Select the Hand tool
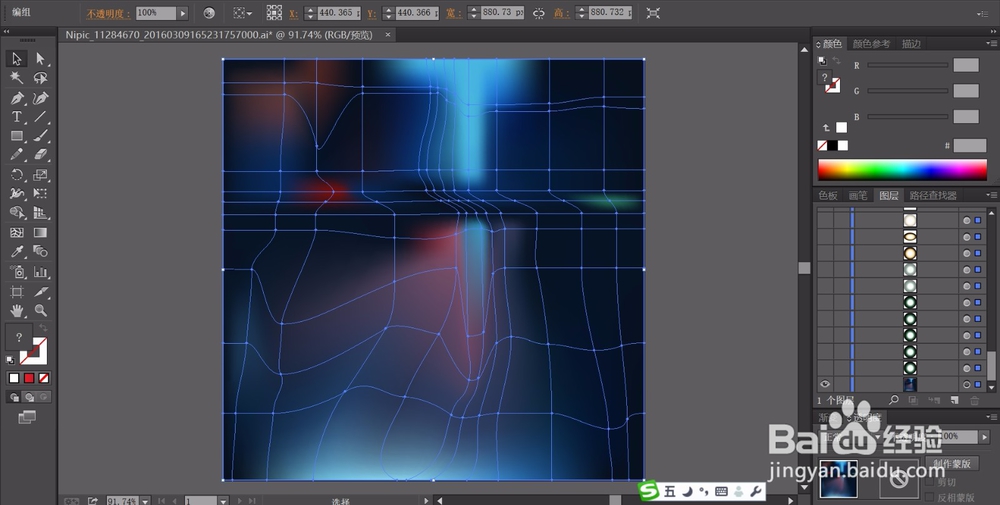 coord(17,311)
